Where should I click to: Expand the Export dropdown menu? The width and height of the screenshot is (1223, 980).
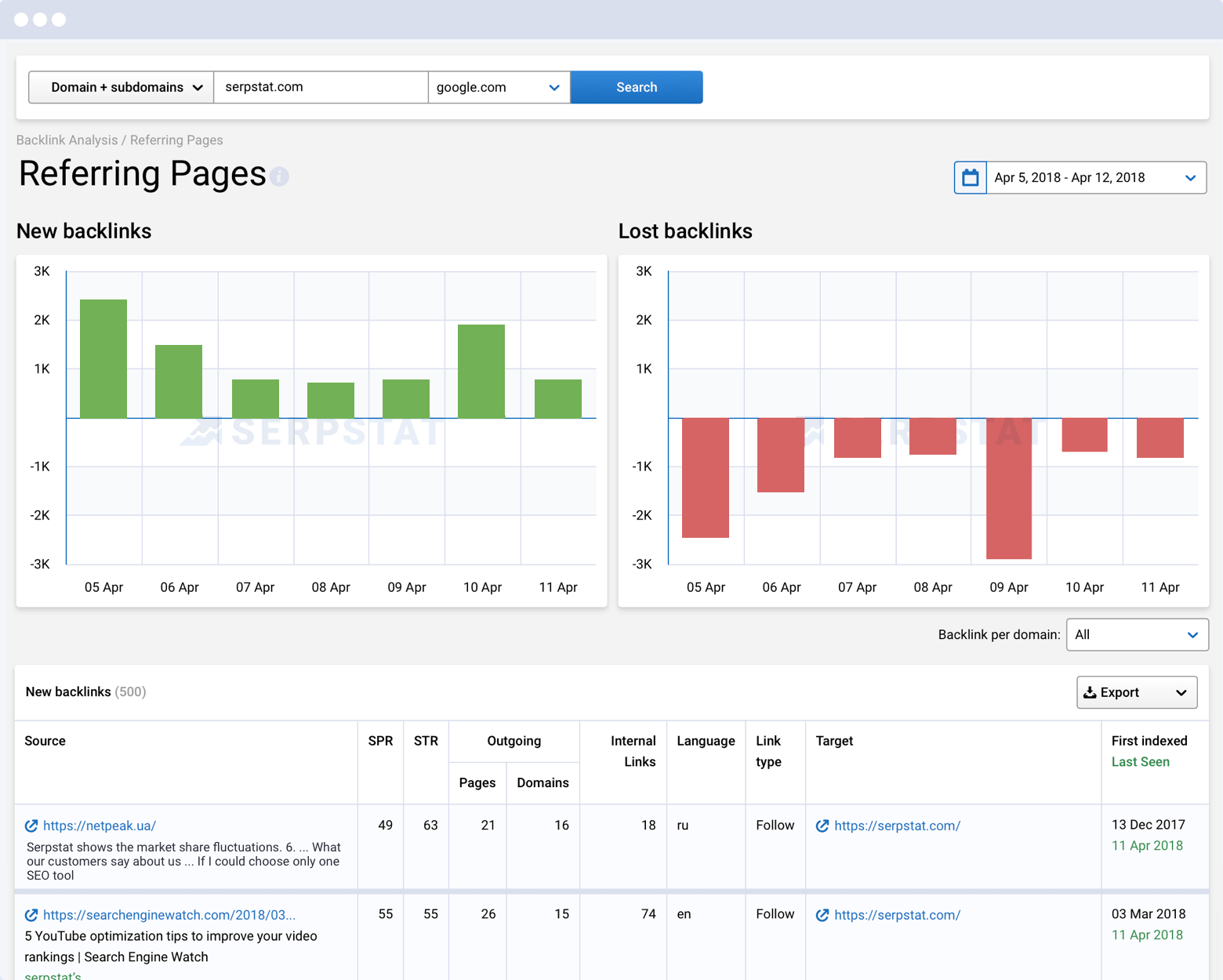coord(1181,693)
